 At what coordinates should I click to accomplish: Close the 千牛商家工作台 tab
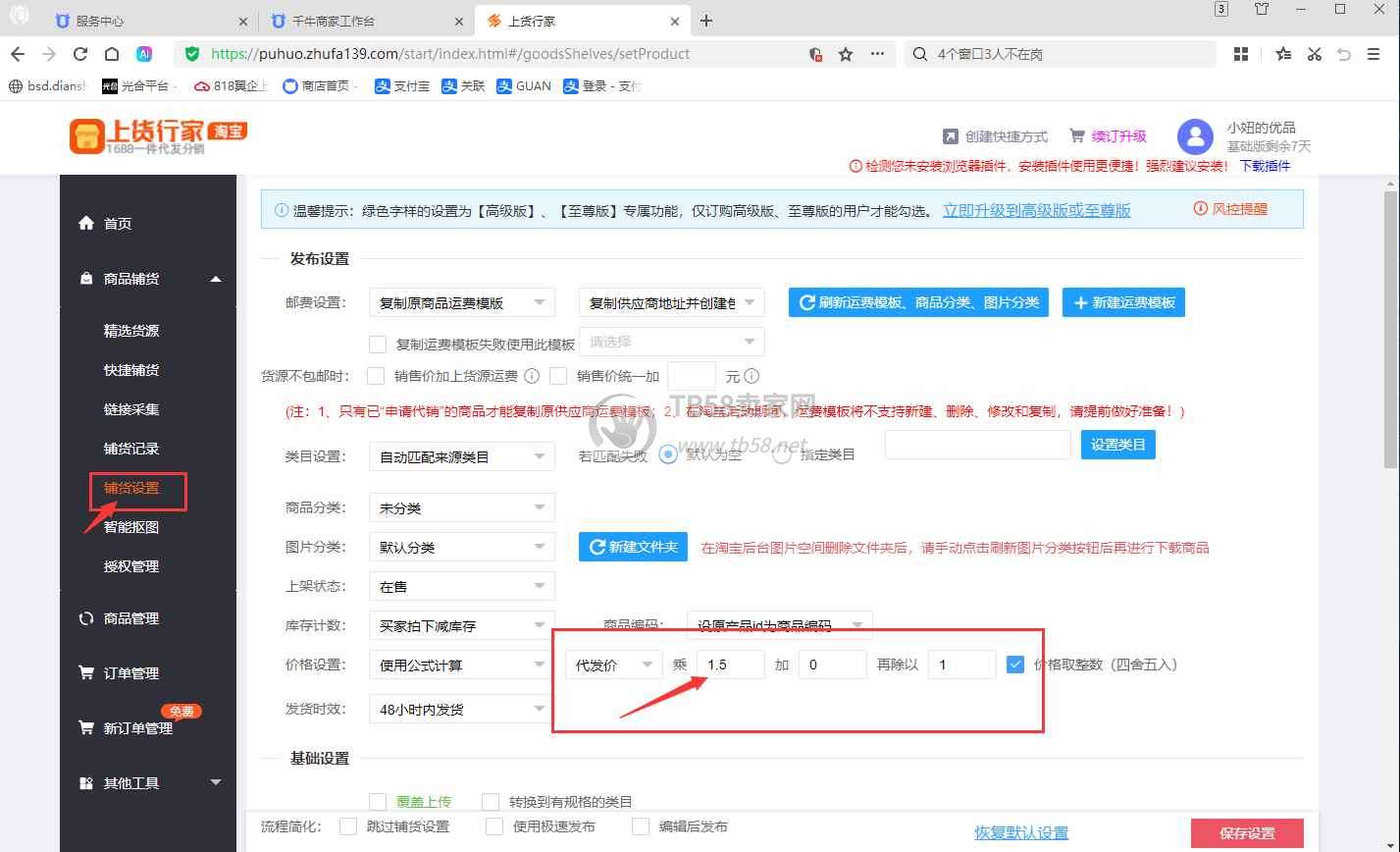coord(458,21)
